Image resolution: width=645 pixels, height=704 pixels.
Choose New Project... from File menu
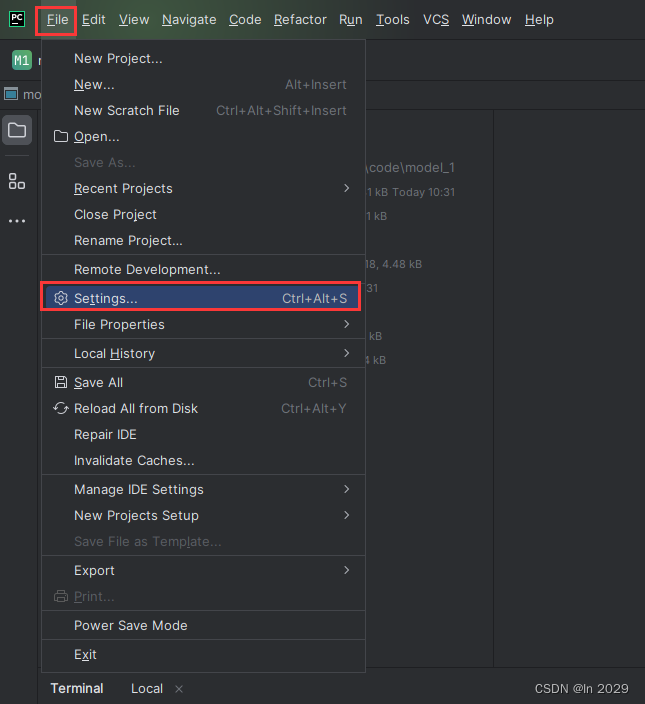click(203, 59)
